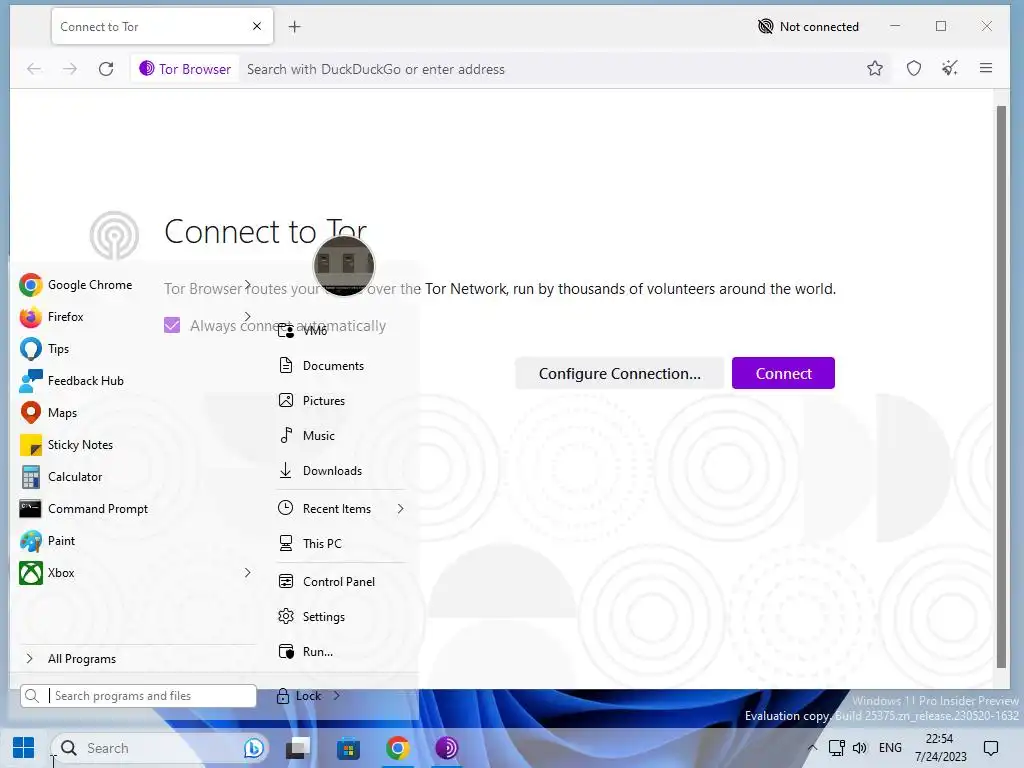
Task: Click the Not connected status indicator
Action: click(x=808, y=27)
